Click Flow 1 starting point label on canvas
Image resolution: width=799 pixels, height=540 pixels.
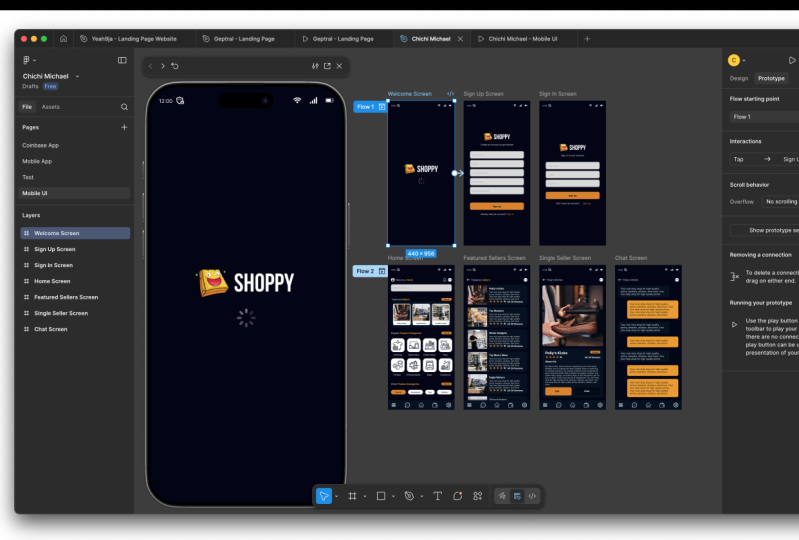(365, 106)
